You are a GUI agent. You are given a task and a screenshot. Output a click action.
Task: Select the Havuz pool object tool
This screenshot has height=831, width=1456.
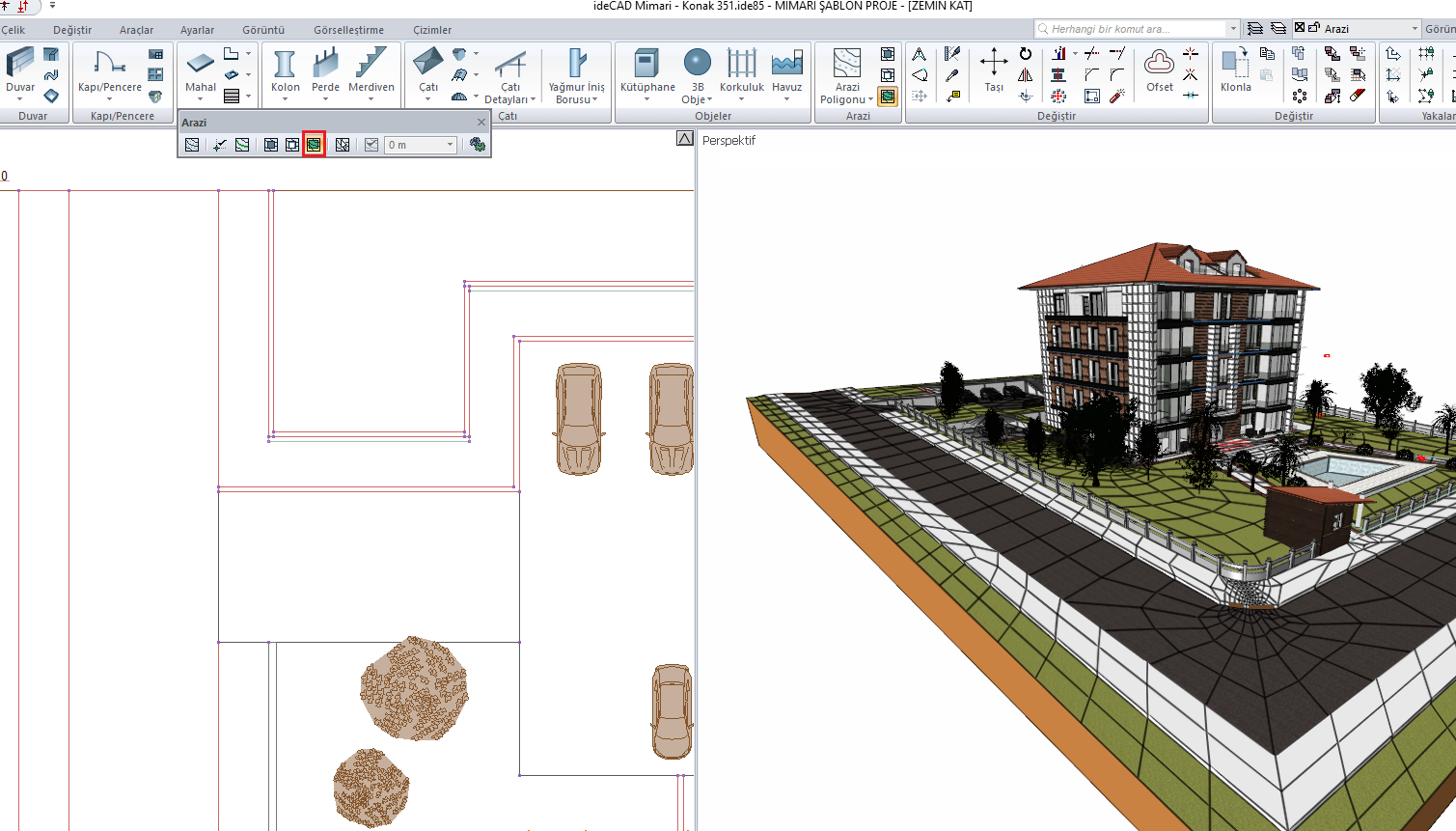(x=786, y=71)
